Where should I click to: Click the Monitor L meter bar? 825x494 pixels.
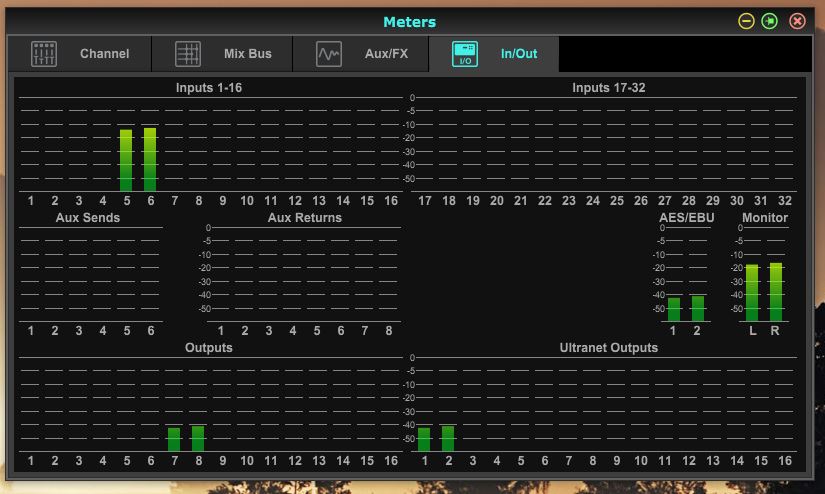click(x=752, y=293)
